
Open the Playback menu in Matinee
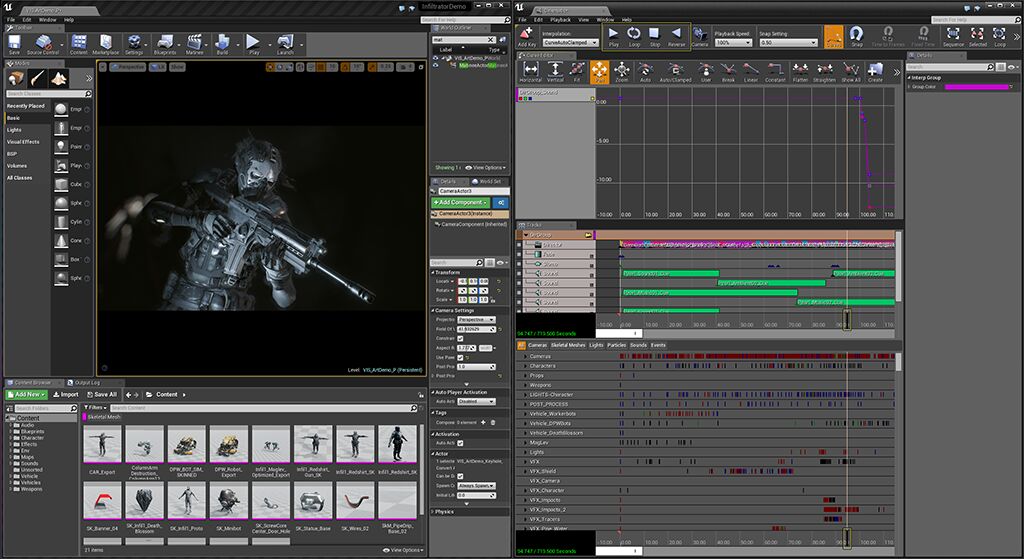pyautogui.click(x=561, y=19)
